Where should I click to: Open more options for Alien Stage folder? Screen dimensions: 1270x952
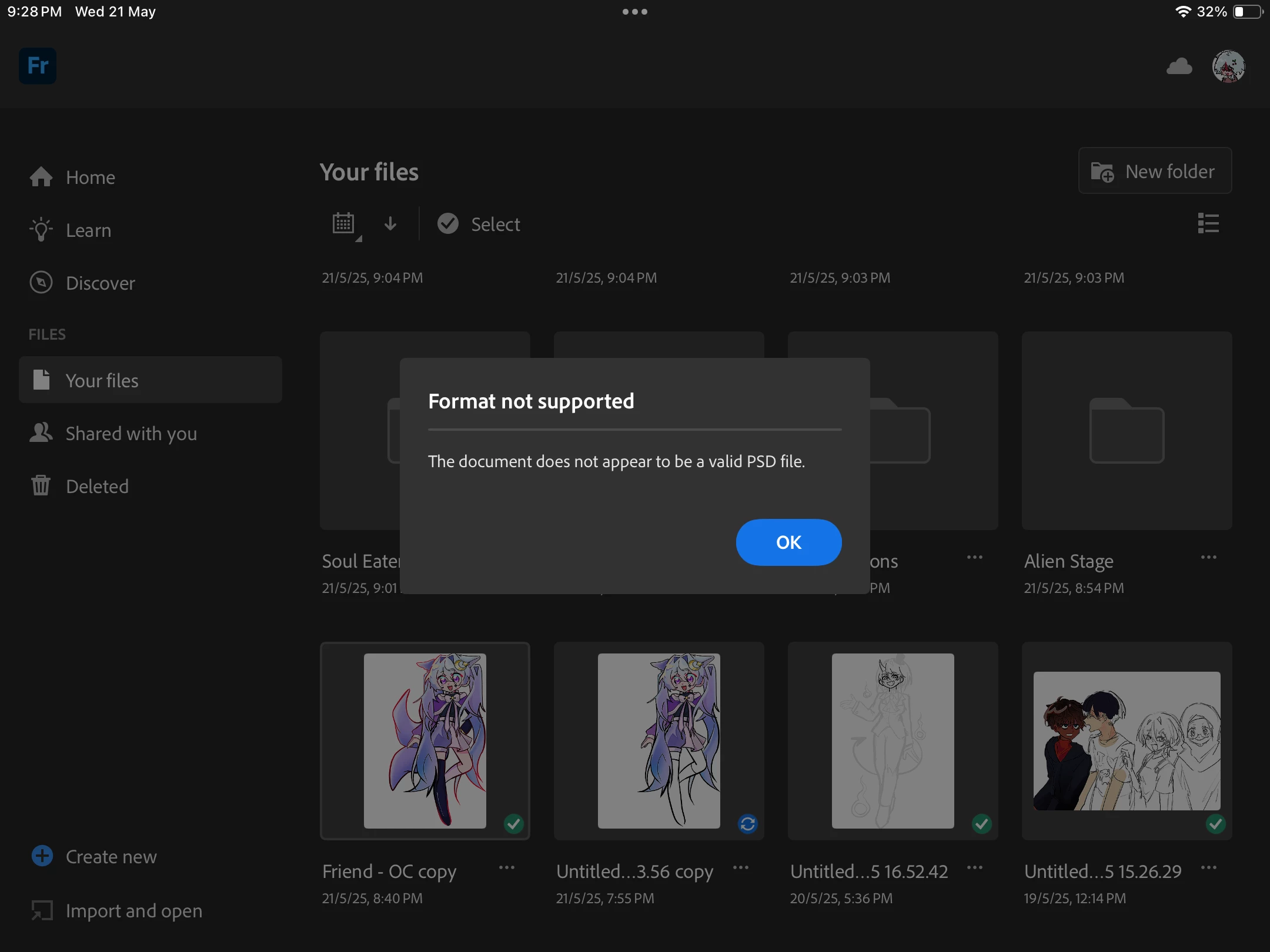pos(1208,558)
